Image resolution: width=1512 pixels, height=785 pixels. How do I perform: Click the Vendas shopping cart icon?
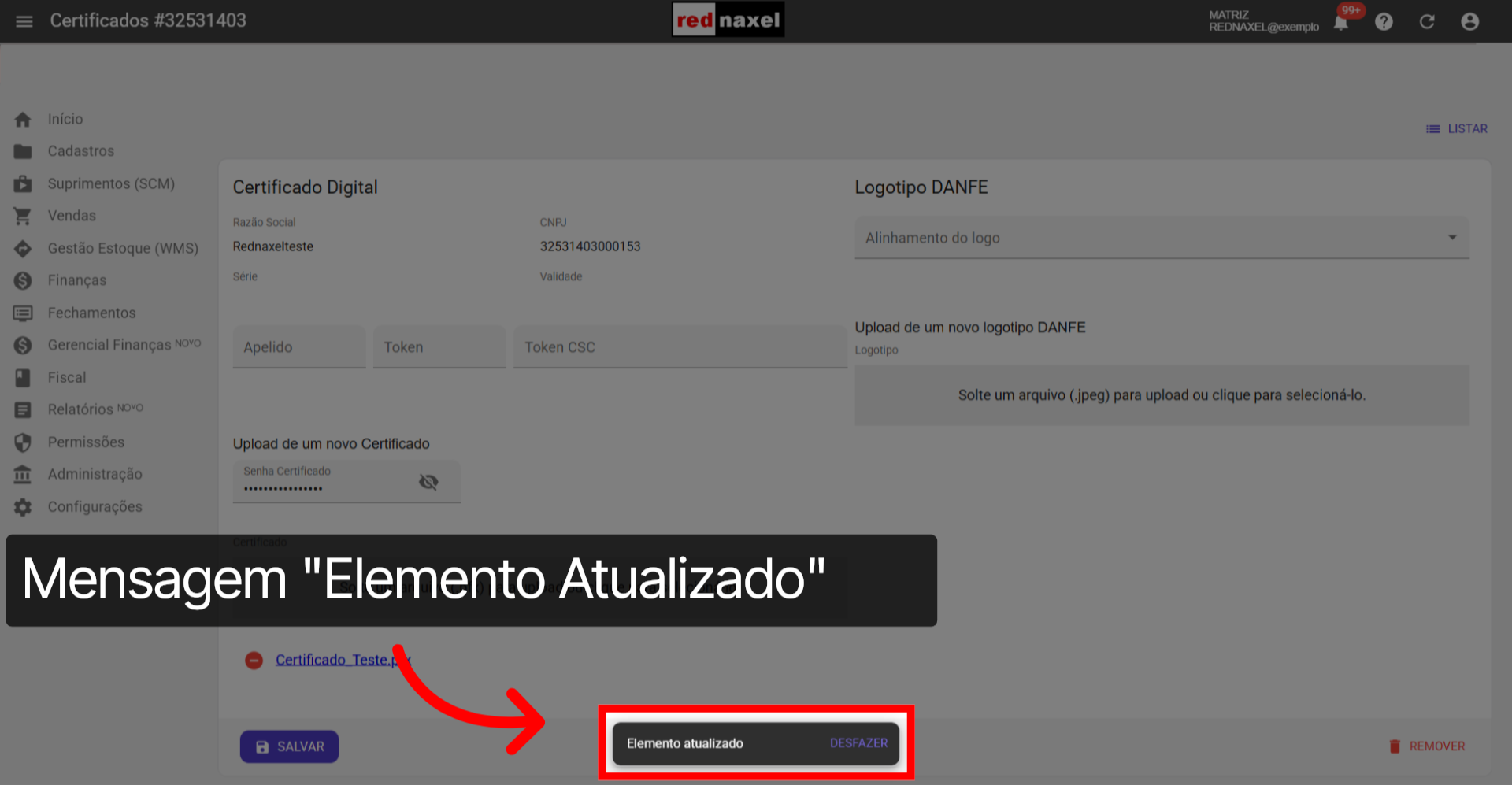point(23,215)
